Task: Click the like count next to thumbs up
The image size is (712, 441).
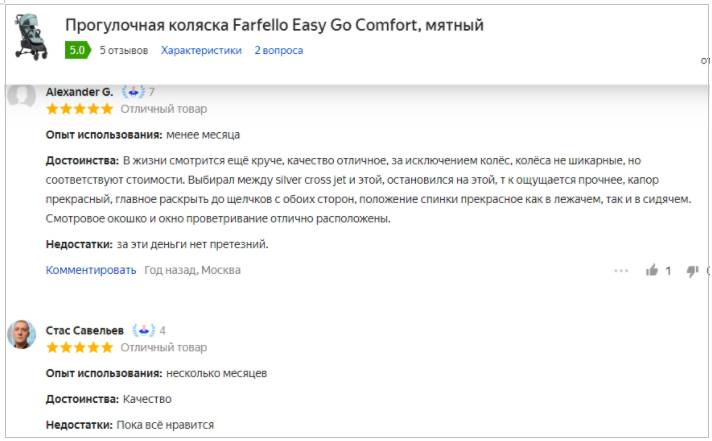Action: pyautogui.click(x=668, y=270)
